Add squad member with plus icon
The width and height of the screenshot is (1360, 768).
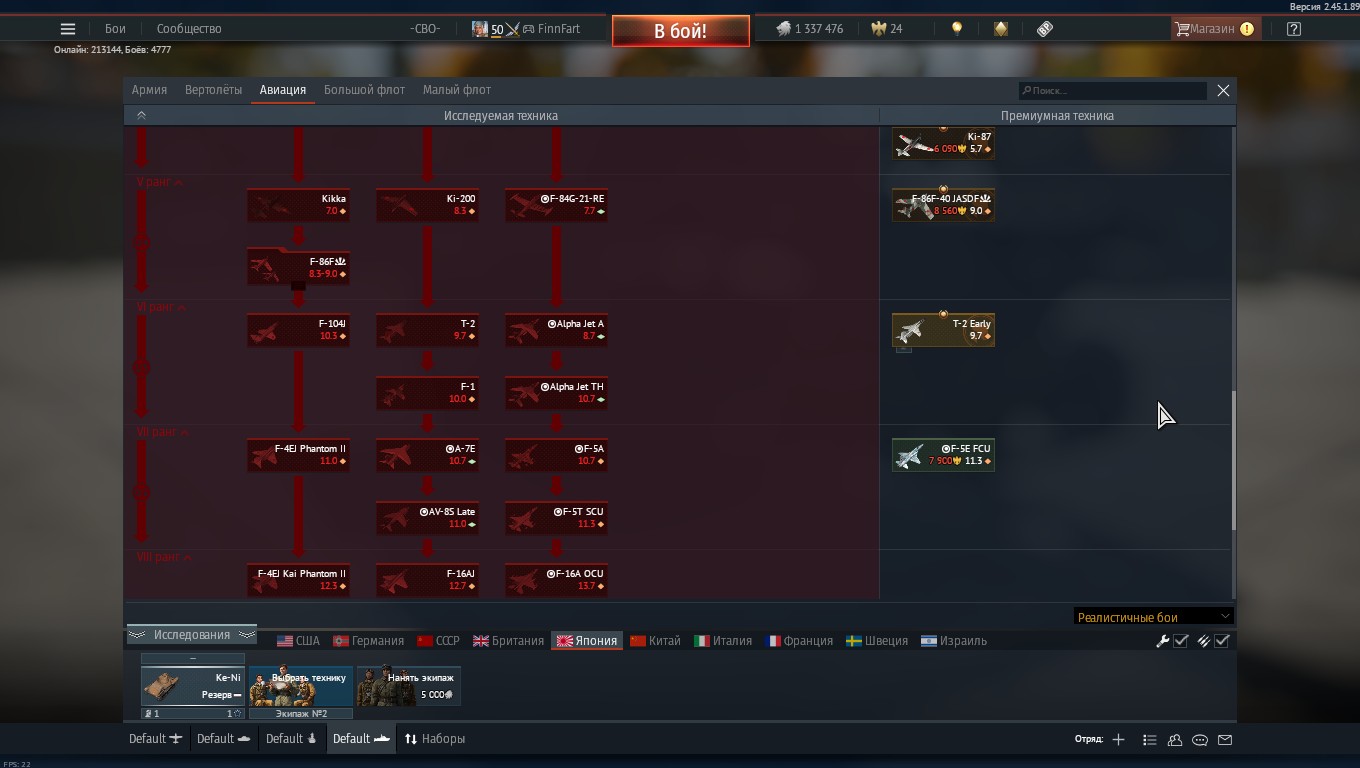1118,739
